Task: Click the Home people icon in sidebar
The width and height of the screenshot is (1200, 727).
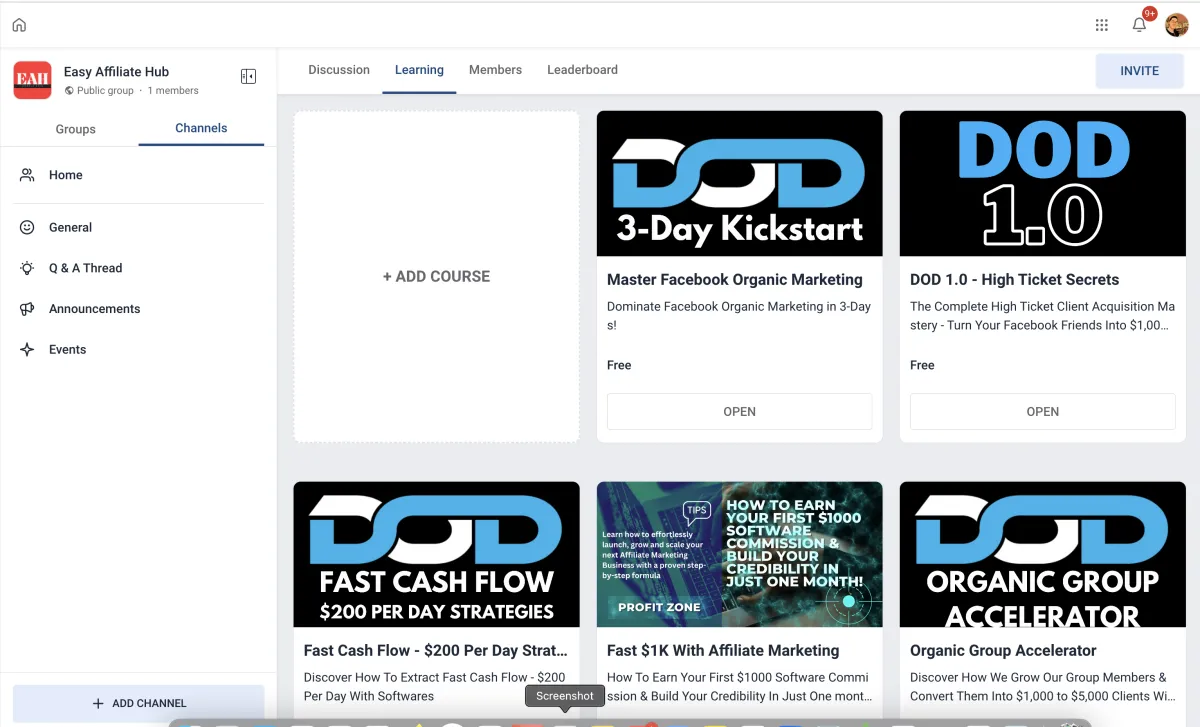Action: (27, 175)
